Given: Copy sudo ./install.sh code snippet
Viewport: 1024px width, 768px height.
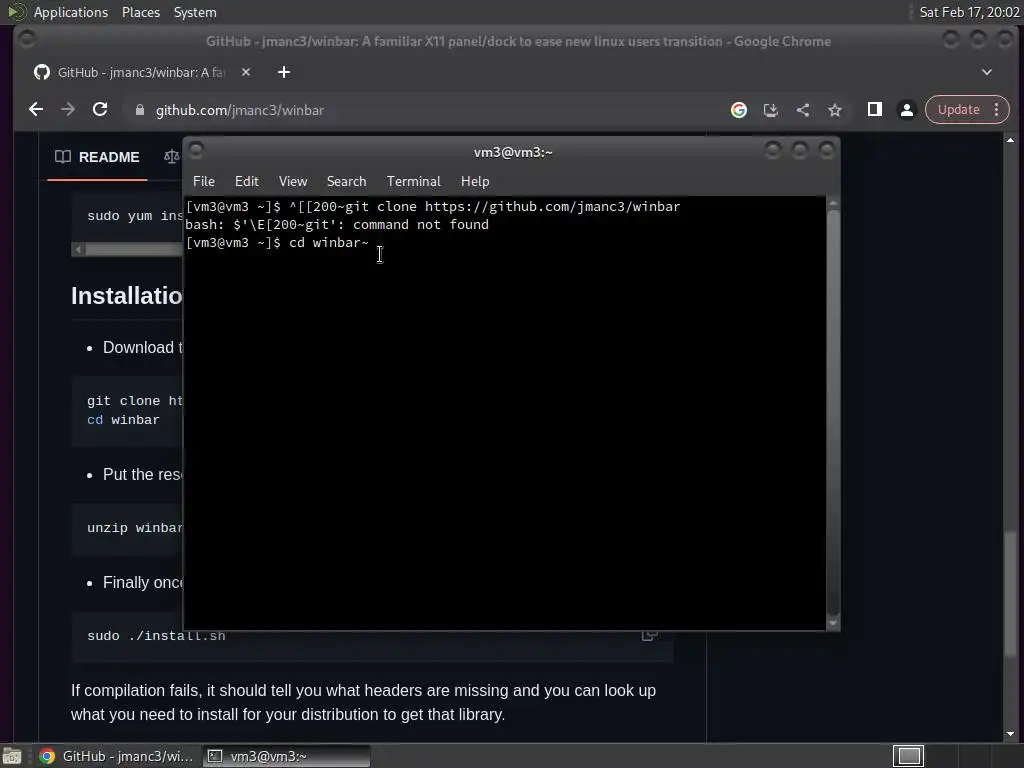Looking at the screenshot, I should click(649, 635).
